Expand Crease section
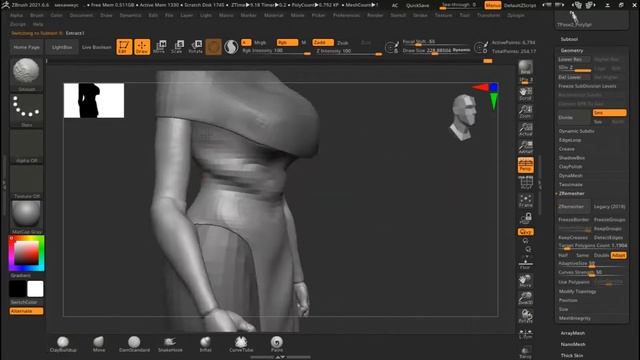The image size is (640, 360). [567, 149]
